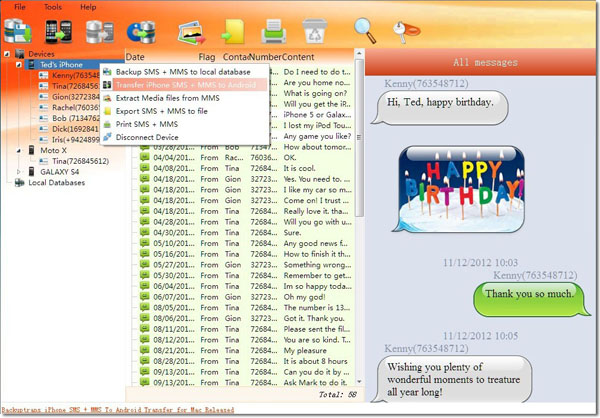
Task: Click the database to device restore icon
Action: tap(100, 32)
